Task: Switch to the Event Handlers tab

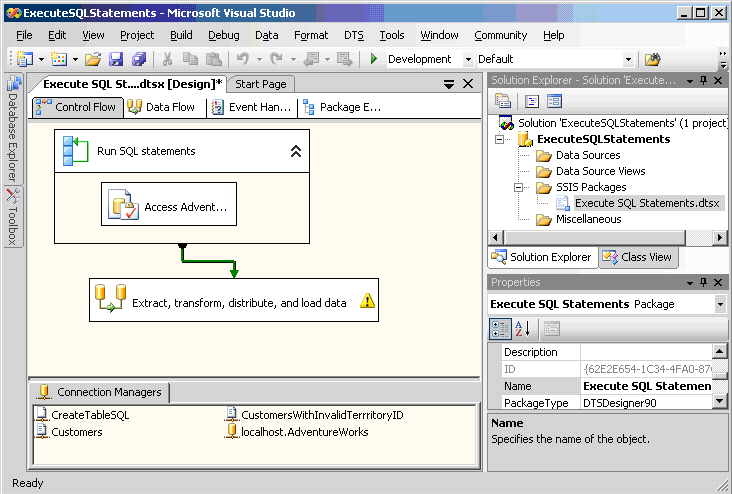Action: 252,107
